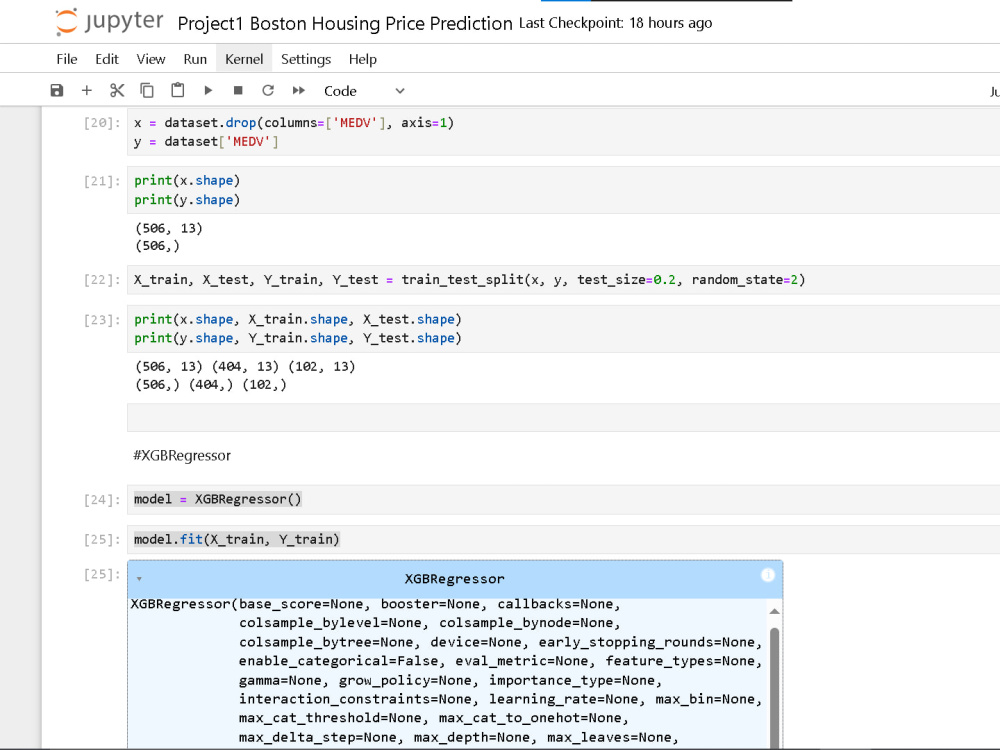Restart kernel and run all cells icon

click(298, 91)
